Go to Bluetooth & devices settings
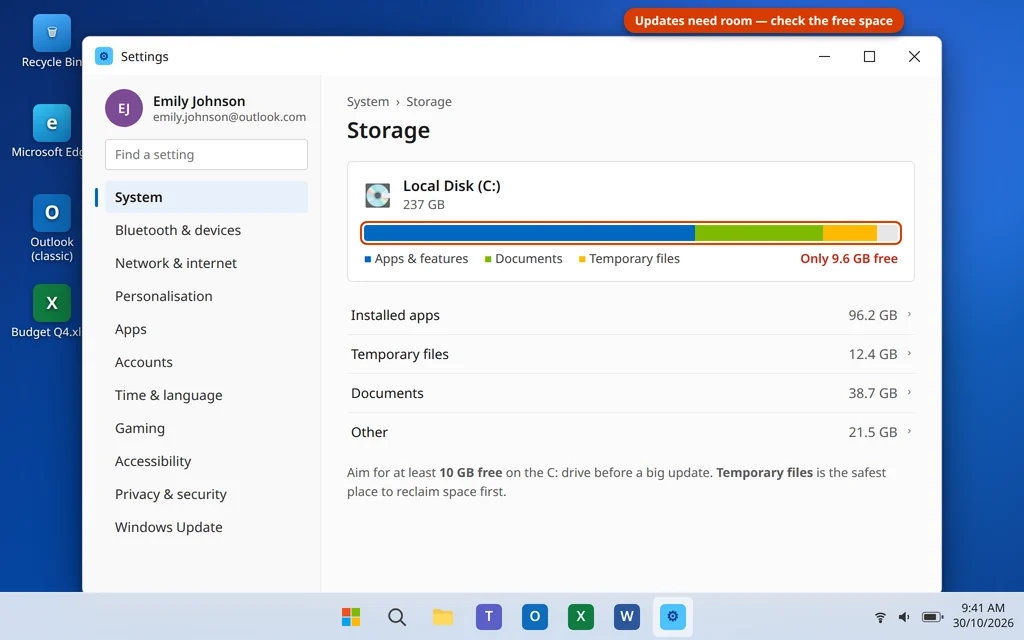 pyautogui.click(x=206, y=230)
